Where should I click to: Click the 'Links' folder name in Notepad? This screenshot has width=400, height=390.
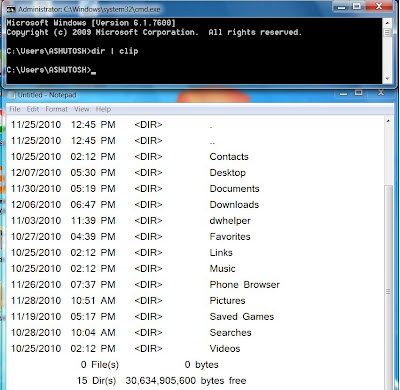coord(221,253)
